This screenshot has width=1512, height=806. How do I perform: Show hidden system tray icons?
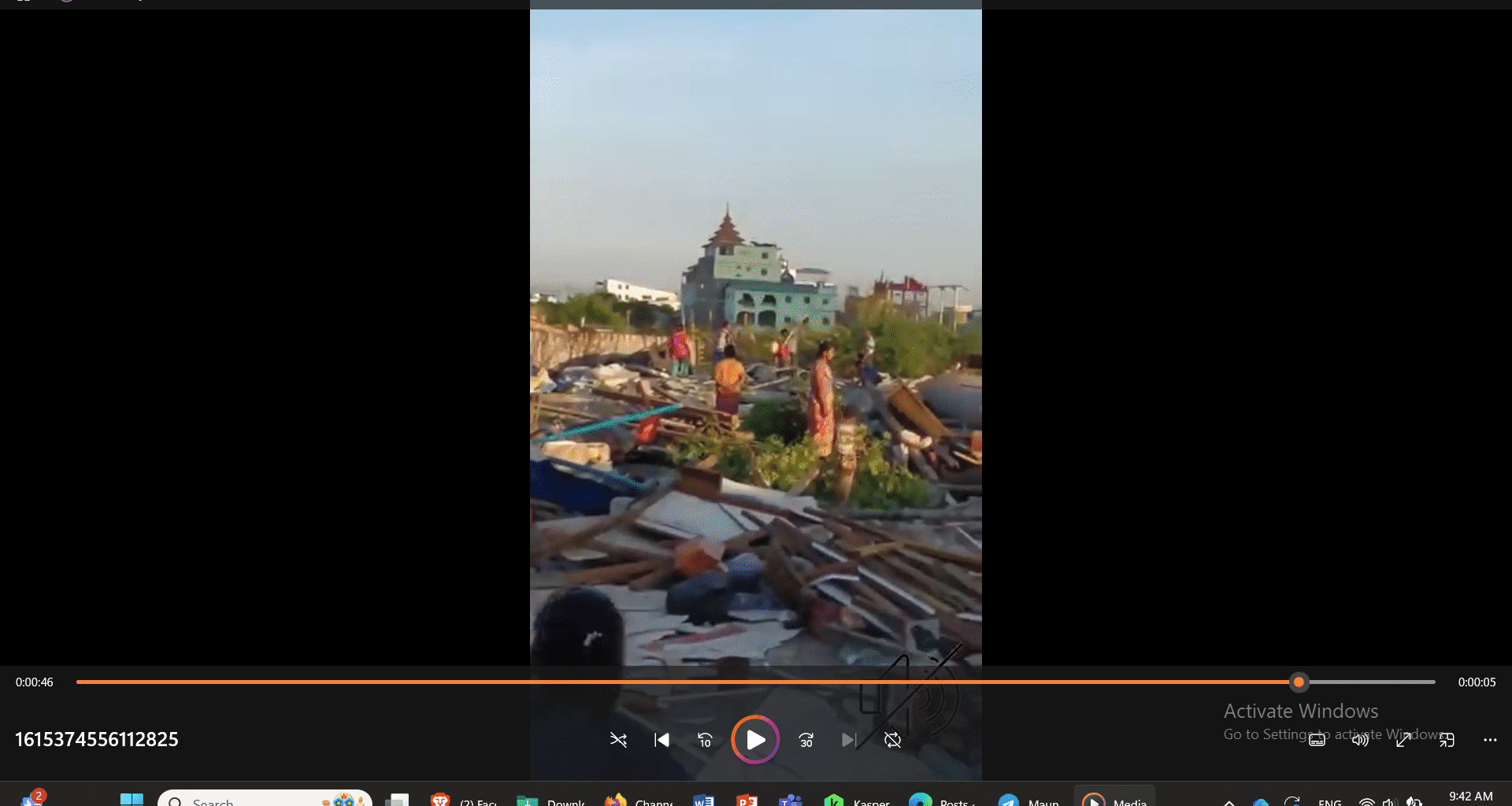point(1228,802)
